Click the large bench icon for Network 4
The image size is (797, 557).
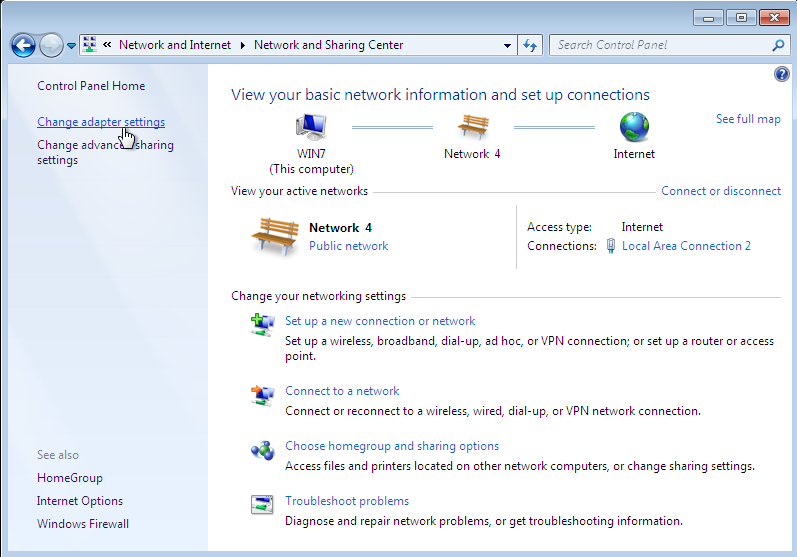pos(275,236)
